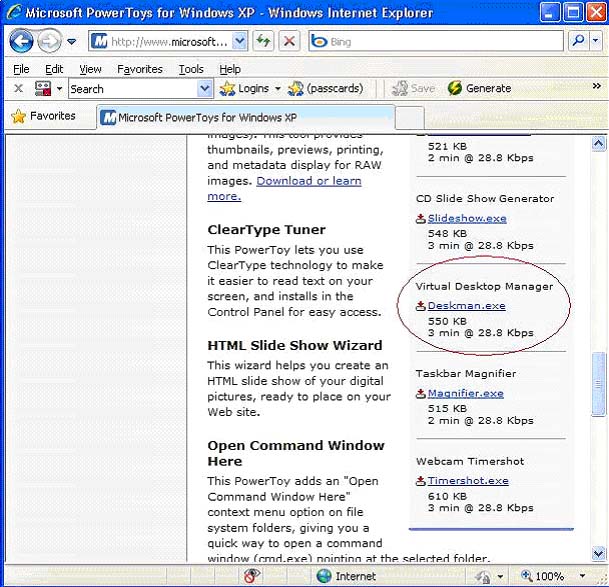Click the scrollbar up arrow
This screenshot has width=609, height=587.
[599, 144]
